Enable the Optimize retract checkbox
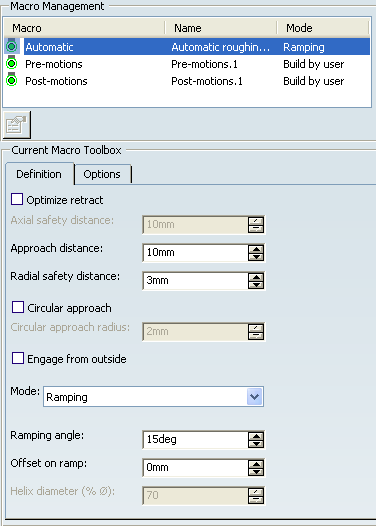 click(17, 199)
